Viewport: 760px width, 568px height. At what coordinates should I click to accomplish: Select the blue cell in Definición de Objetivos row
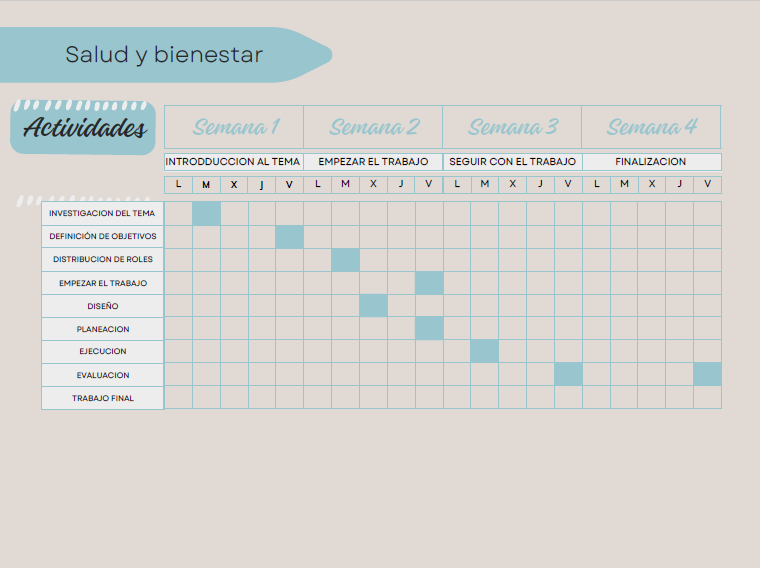pyautogui.click(x=290, y=237)
